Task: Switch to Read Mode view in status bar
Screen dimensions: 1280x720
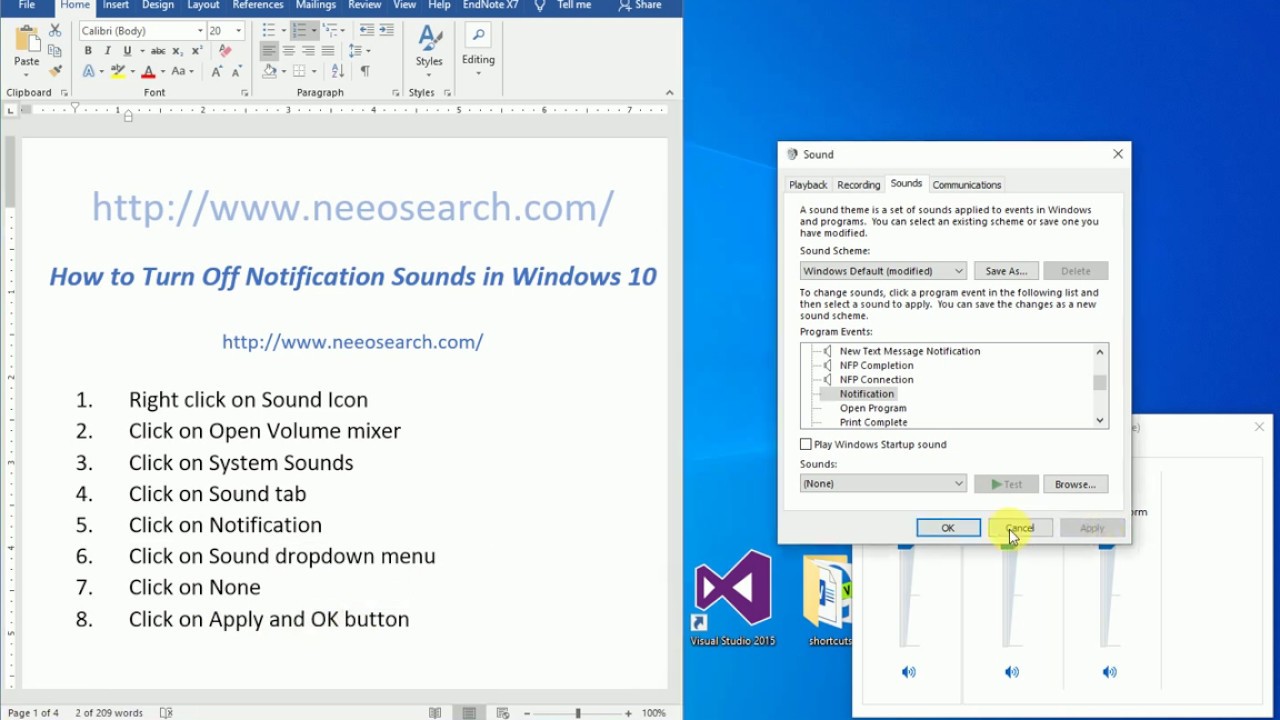Action: pos(435,713)
